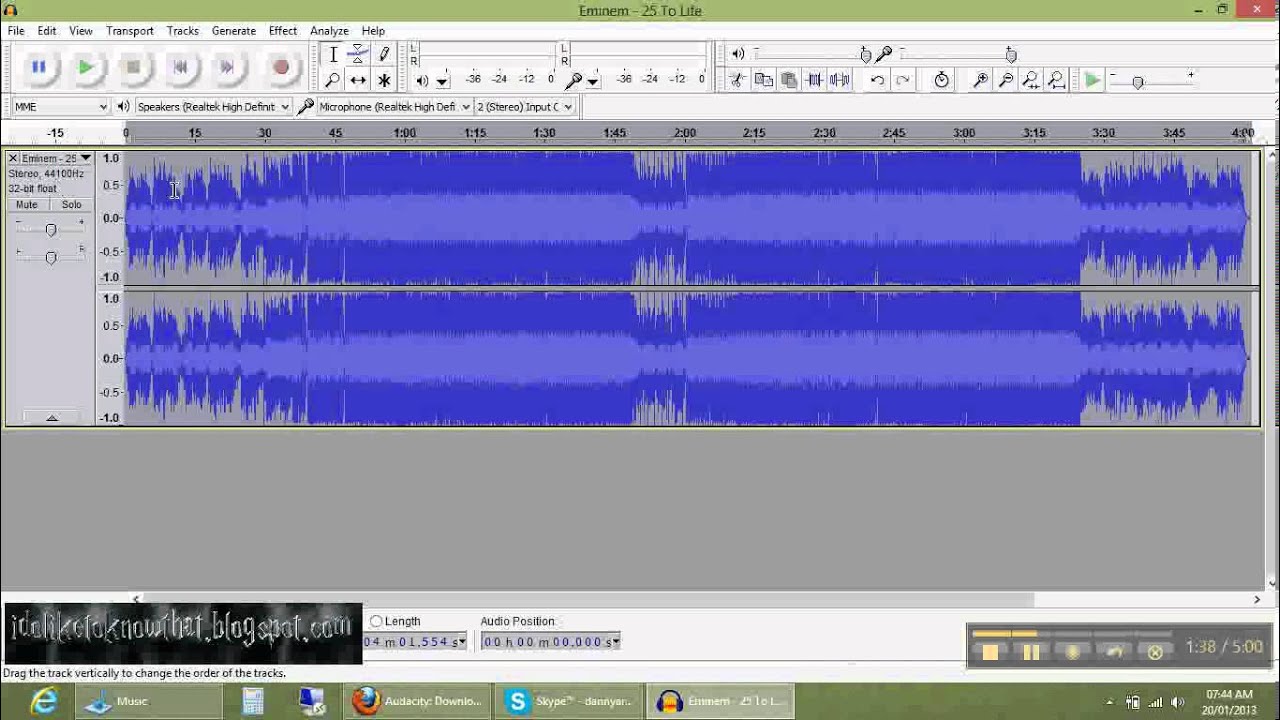Click the Pause transport button
Screen dimensions: 1280x720
tap(38, 67)
